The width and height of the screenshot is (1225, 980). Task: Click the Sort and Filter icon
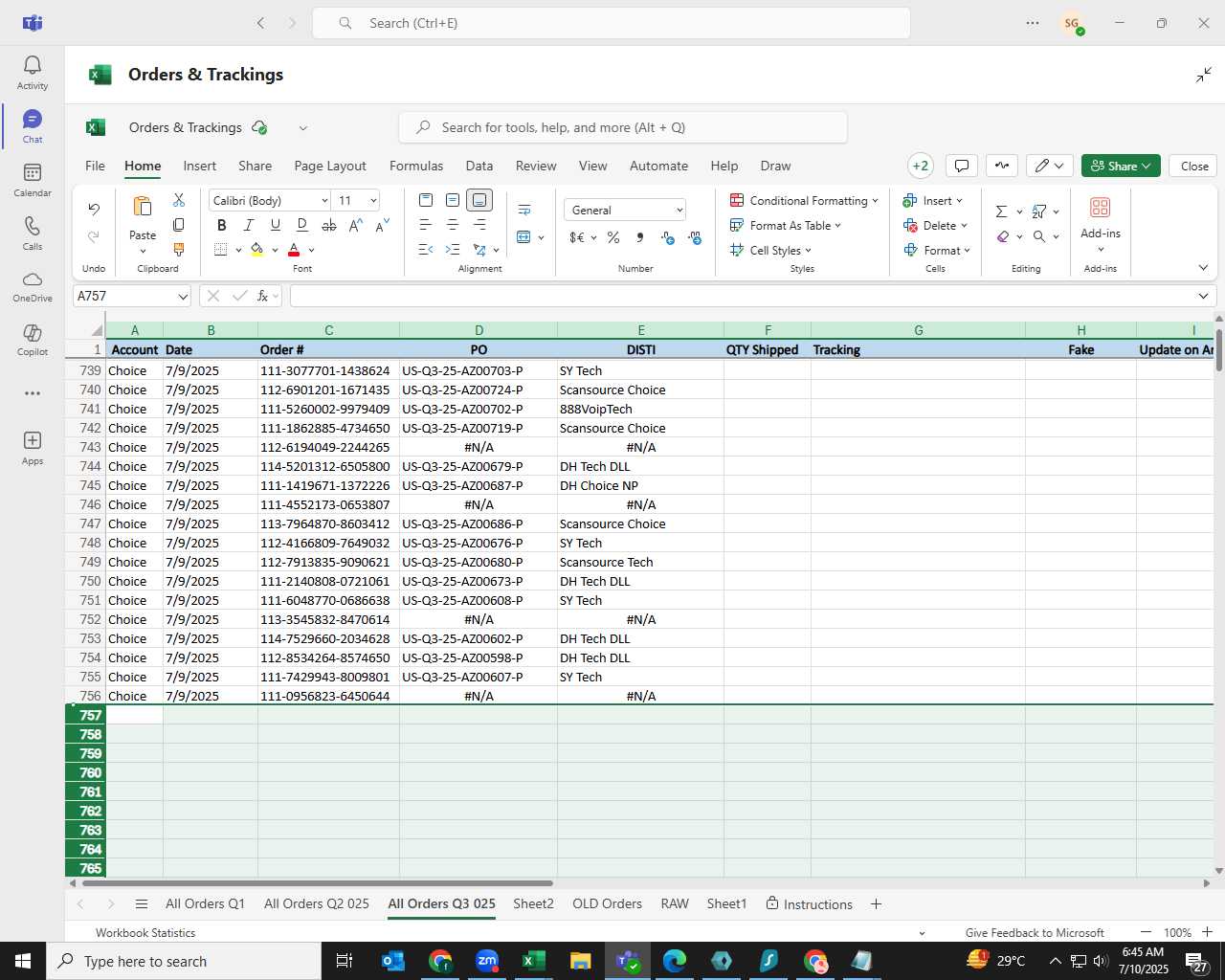click(x=1039, y=212)
